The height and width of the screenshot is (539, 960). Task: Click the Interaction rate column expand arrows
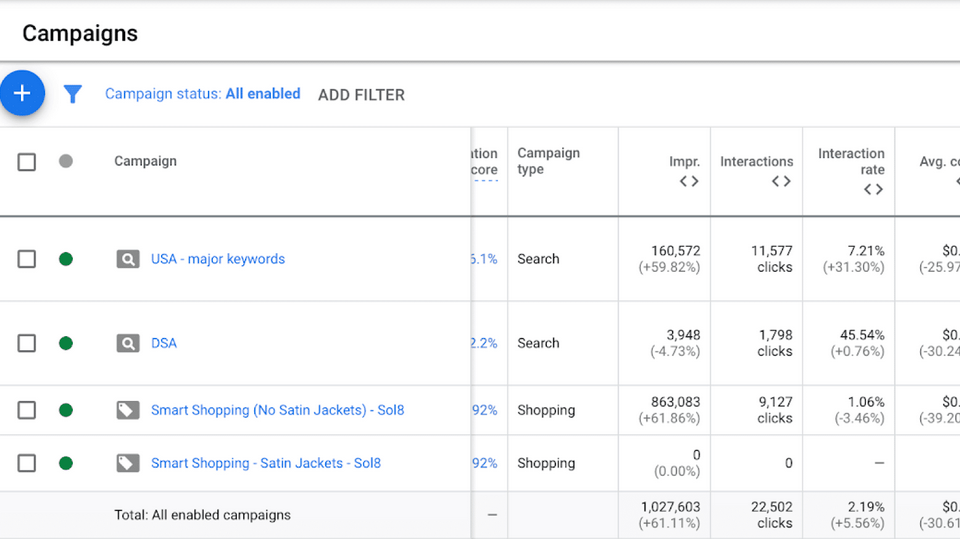tap(874, 189)
